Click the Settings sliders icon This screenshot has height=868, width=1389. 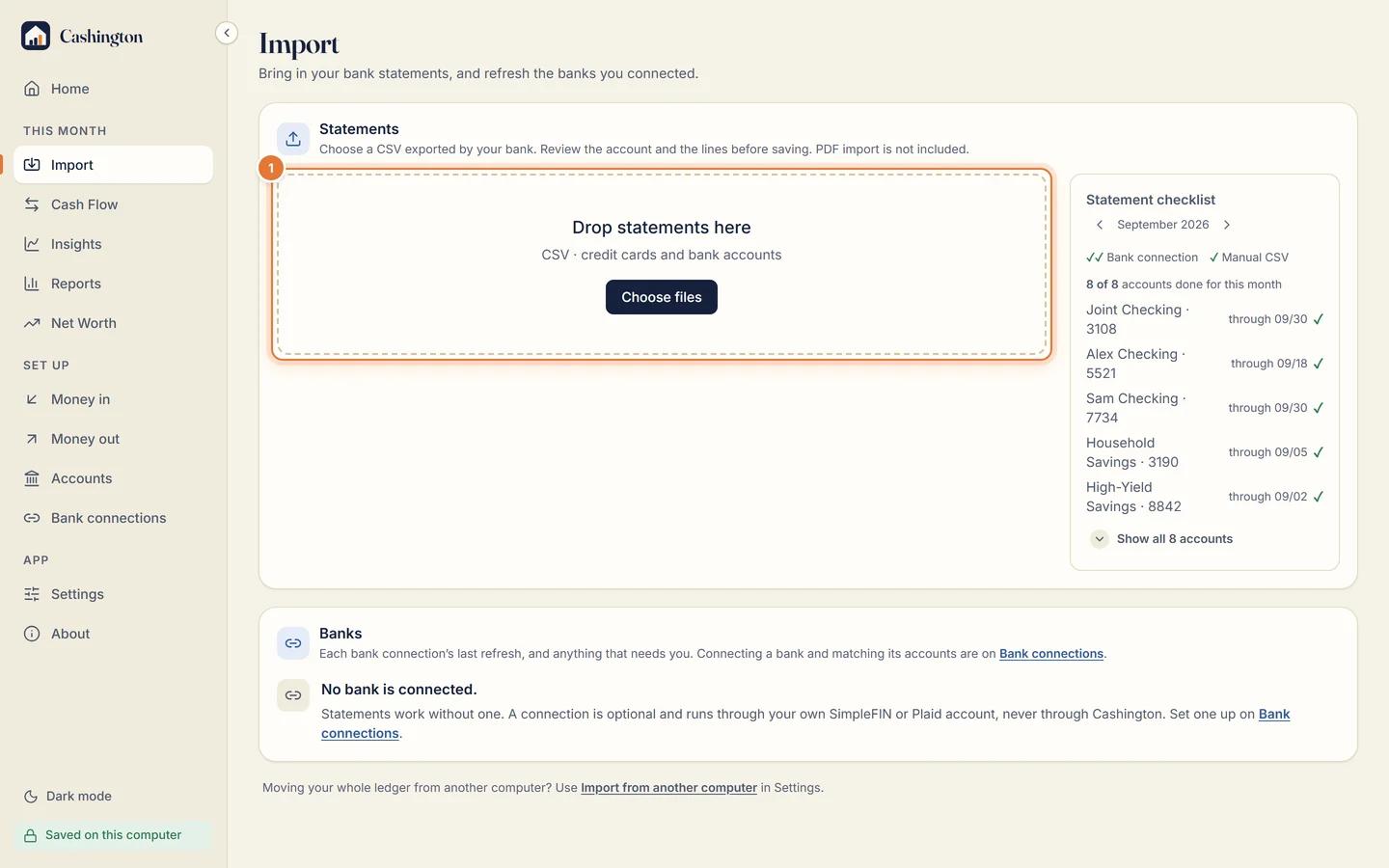click(32, 594)
